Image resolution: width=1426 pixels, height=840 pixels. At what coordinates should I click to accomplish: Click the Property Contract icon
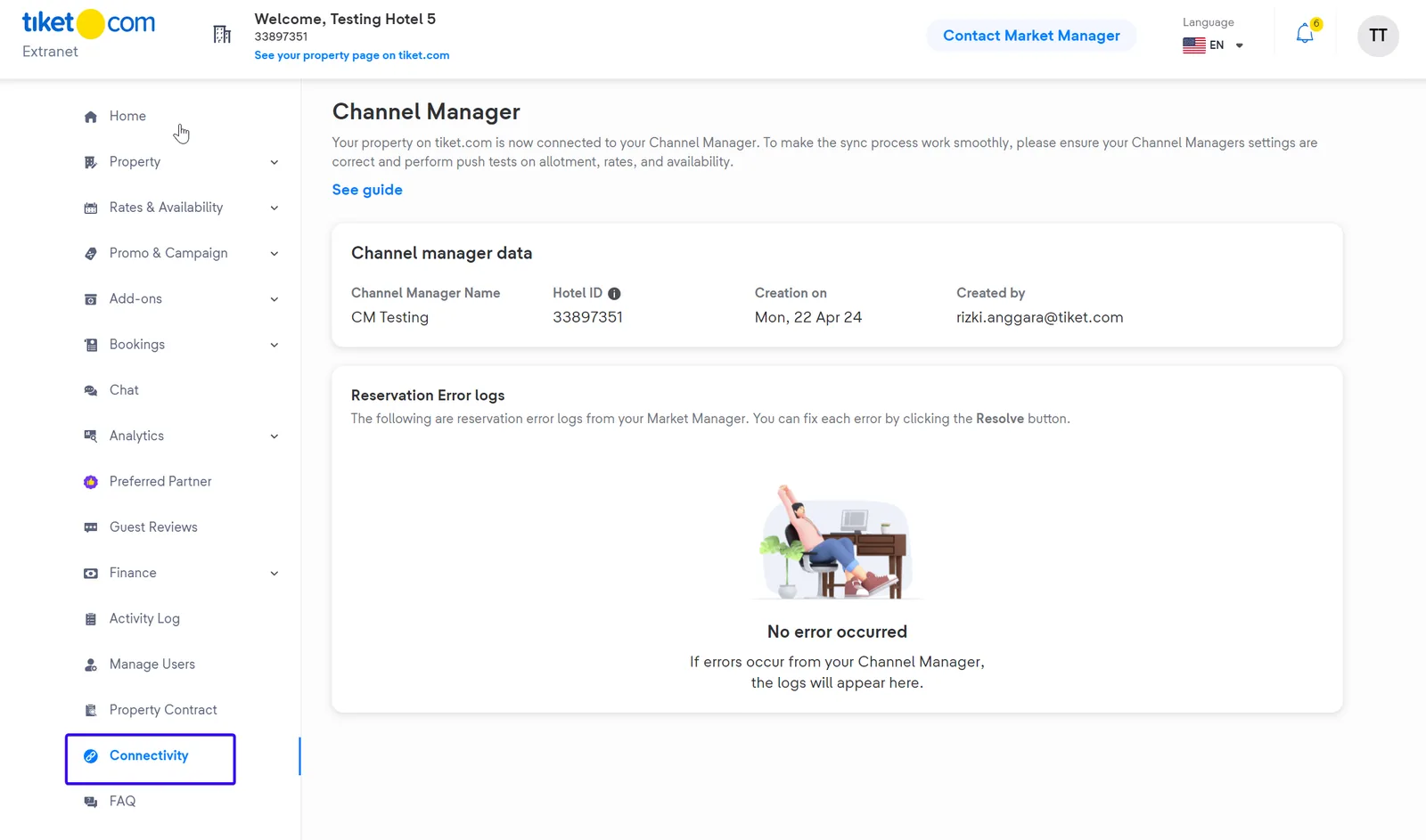(x=90, y=710)
